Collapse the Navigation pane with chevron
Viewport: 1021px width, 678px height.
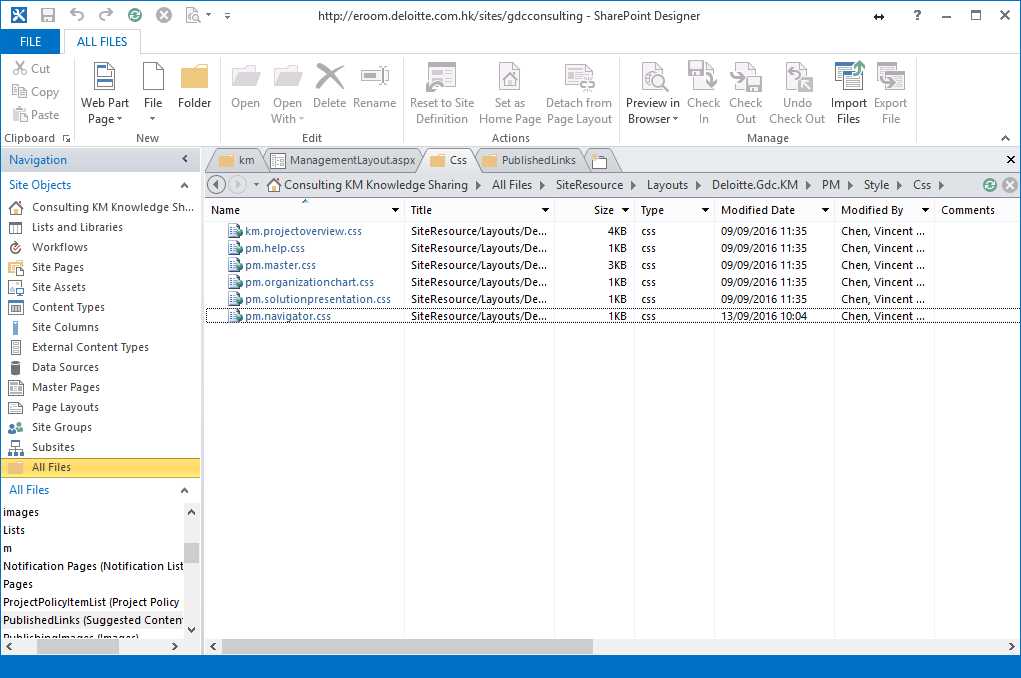pyautogui.click(x=184, y=160)
